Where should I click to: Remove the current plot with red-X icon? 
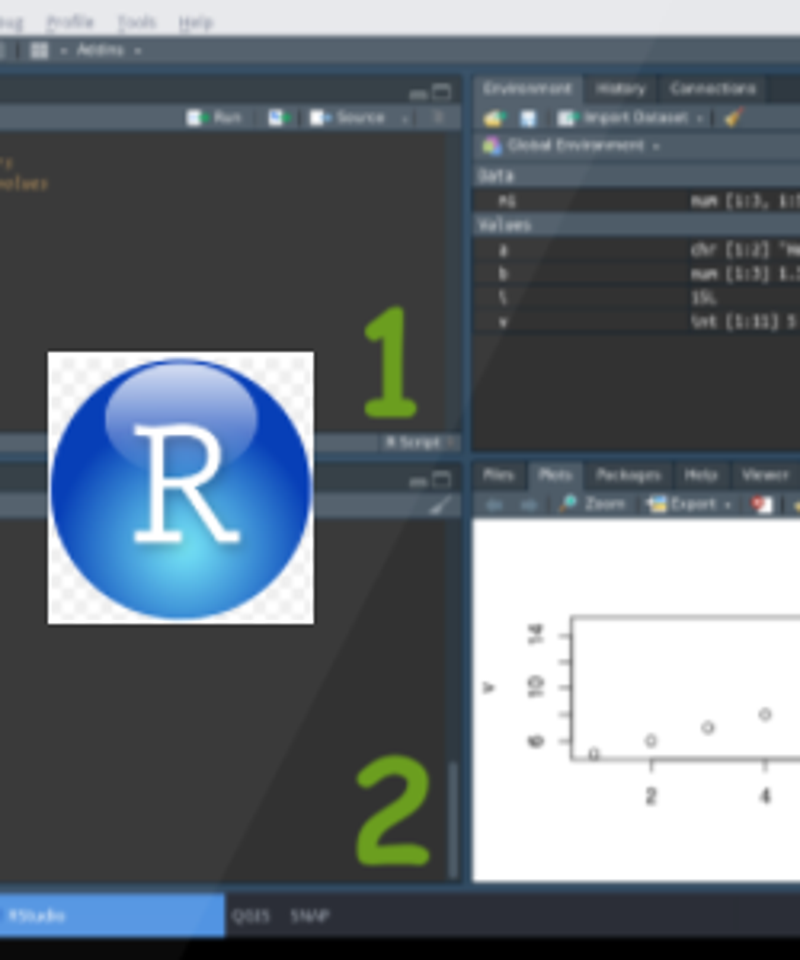coord(762,504)
